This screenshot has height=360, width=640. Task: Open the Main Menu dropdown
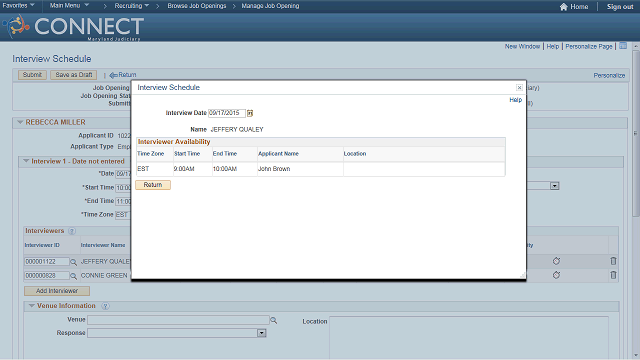point(69,6)
